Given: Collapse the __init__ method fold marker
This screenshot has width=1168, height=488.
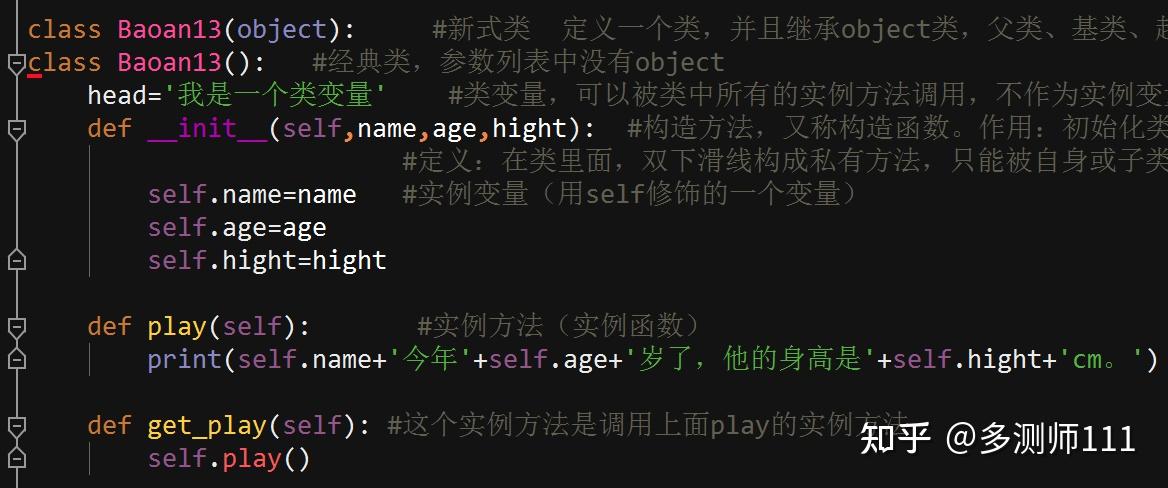Looking at the screenshot, I should click(15, 130).
